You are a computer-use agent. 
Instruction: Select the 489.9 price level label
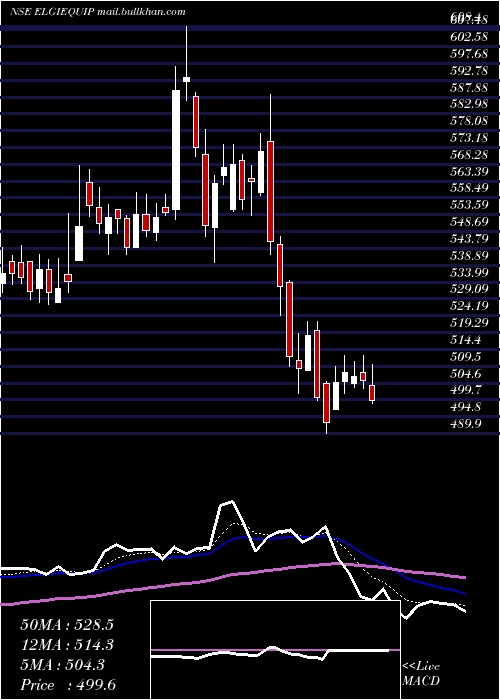coord(466,424)
